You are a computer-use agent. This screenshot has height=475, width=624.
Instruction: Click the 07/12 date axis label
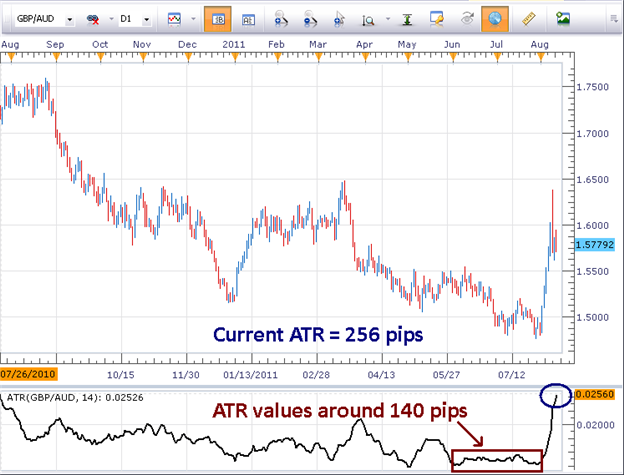512,375
